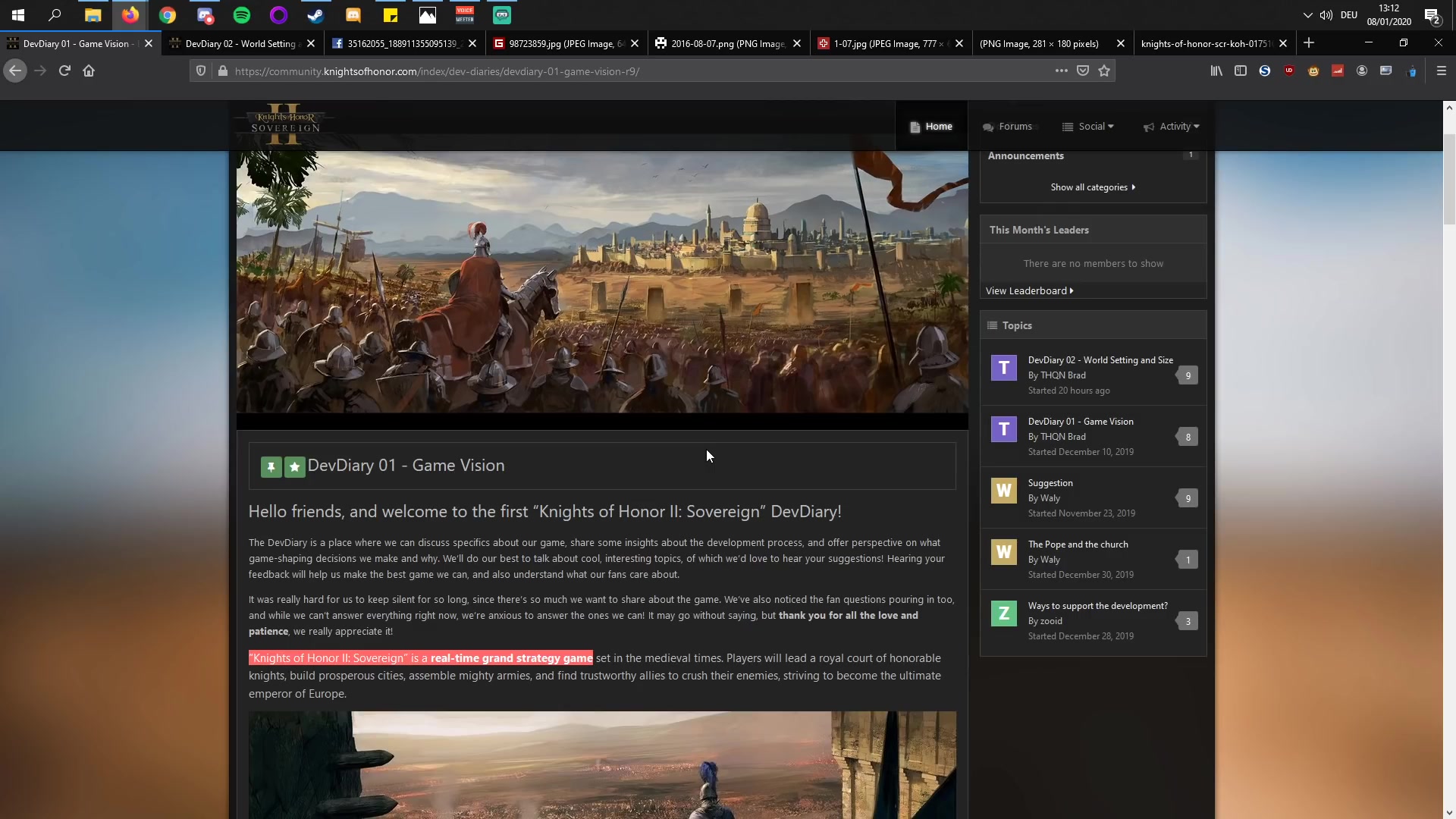Click the green featured star badge
This screenshot has height=819, width=1456.
click(x=295, y=467)
